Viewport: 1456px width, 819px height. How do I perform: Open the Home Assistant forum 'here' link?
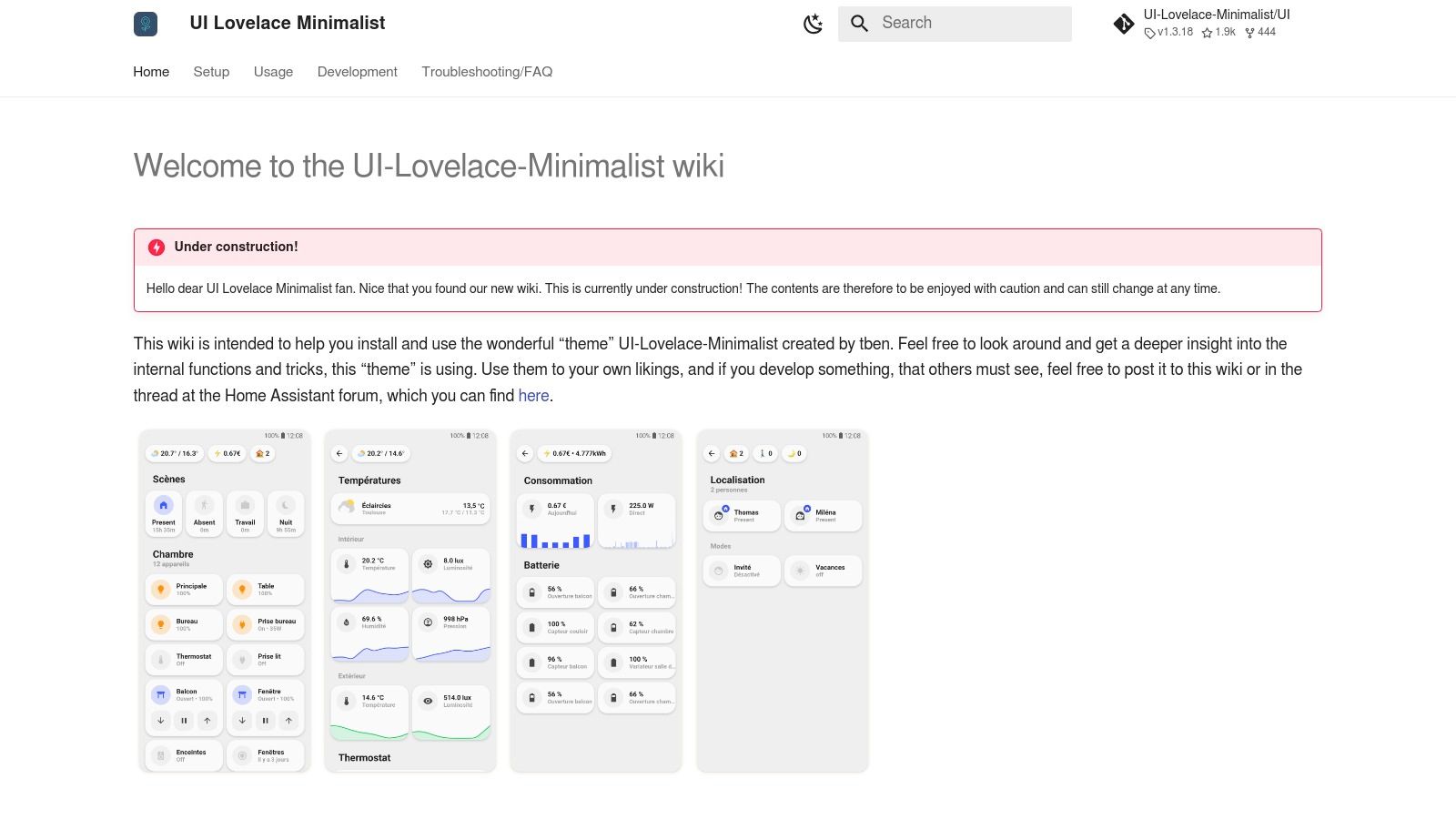tap(533, 395)
